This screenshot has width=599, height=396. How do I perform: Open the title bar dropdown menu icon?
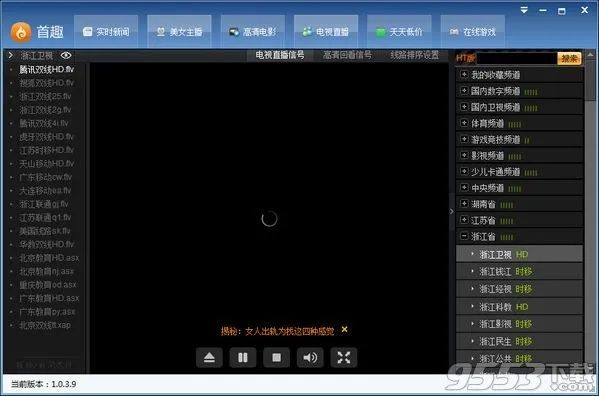(x=524, y=10)
